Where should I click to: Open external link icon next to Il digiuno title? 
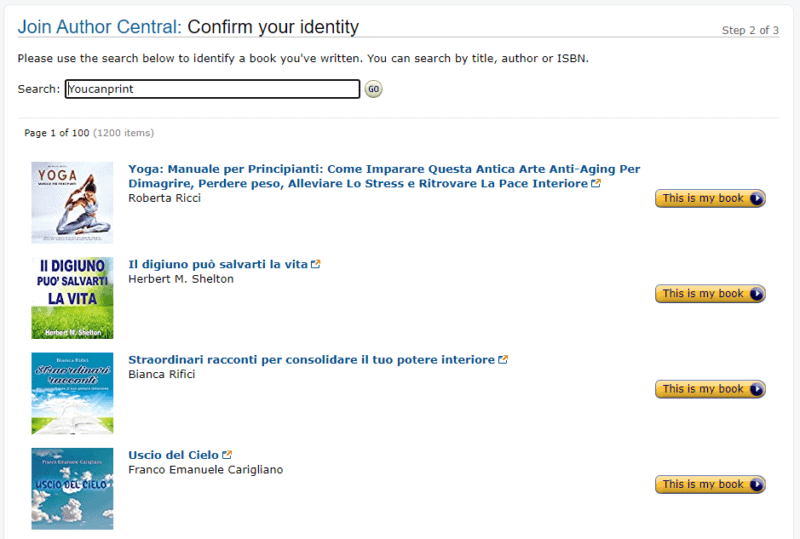(315, 264)
